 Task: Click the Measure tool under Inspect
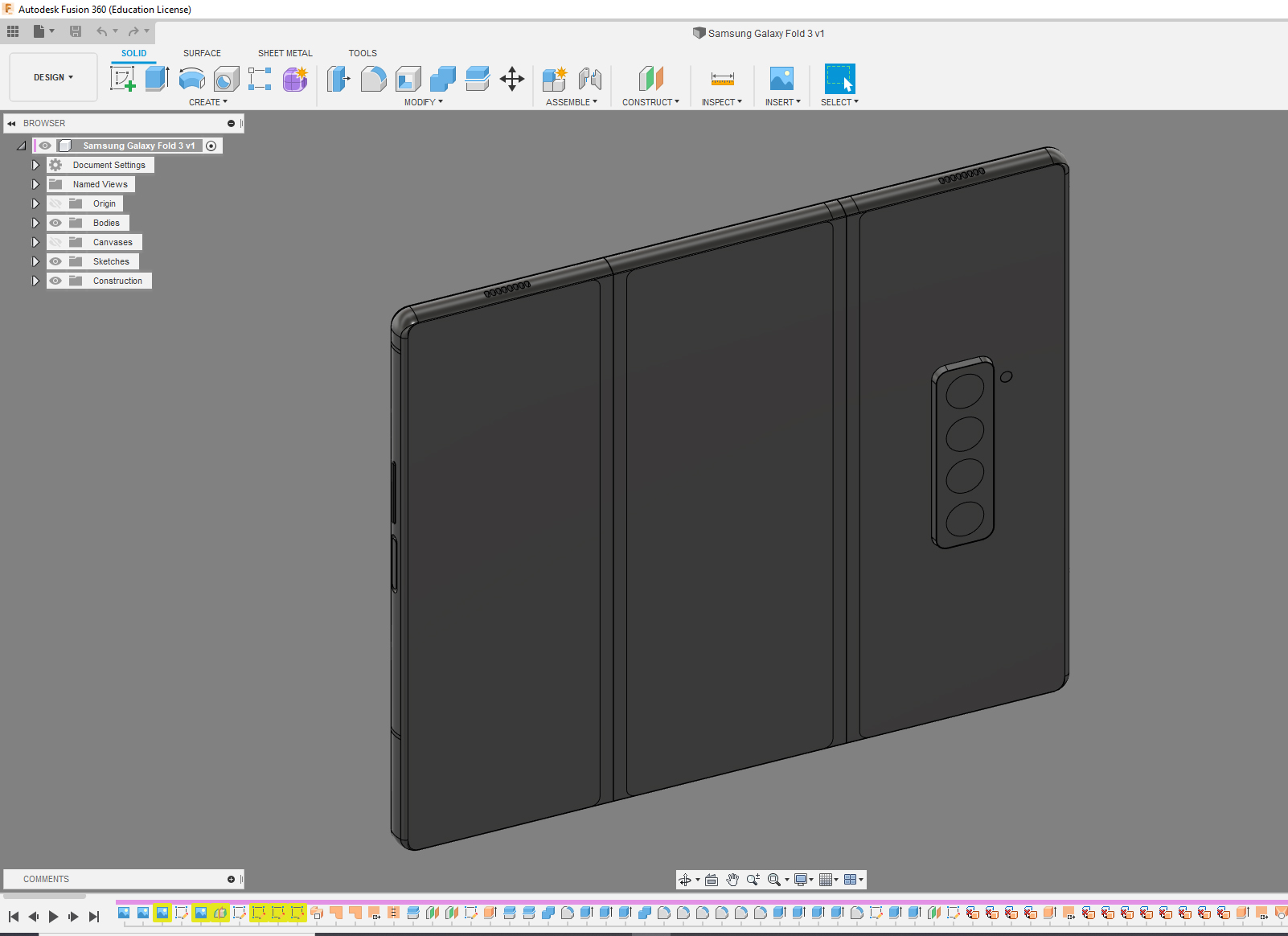coord(722,79)
